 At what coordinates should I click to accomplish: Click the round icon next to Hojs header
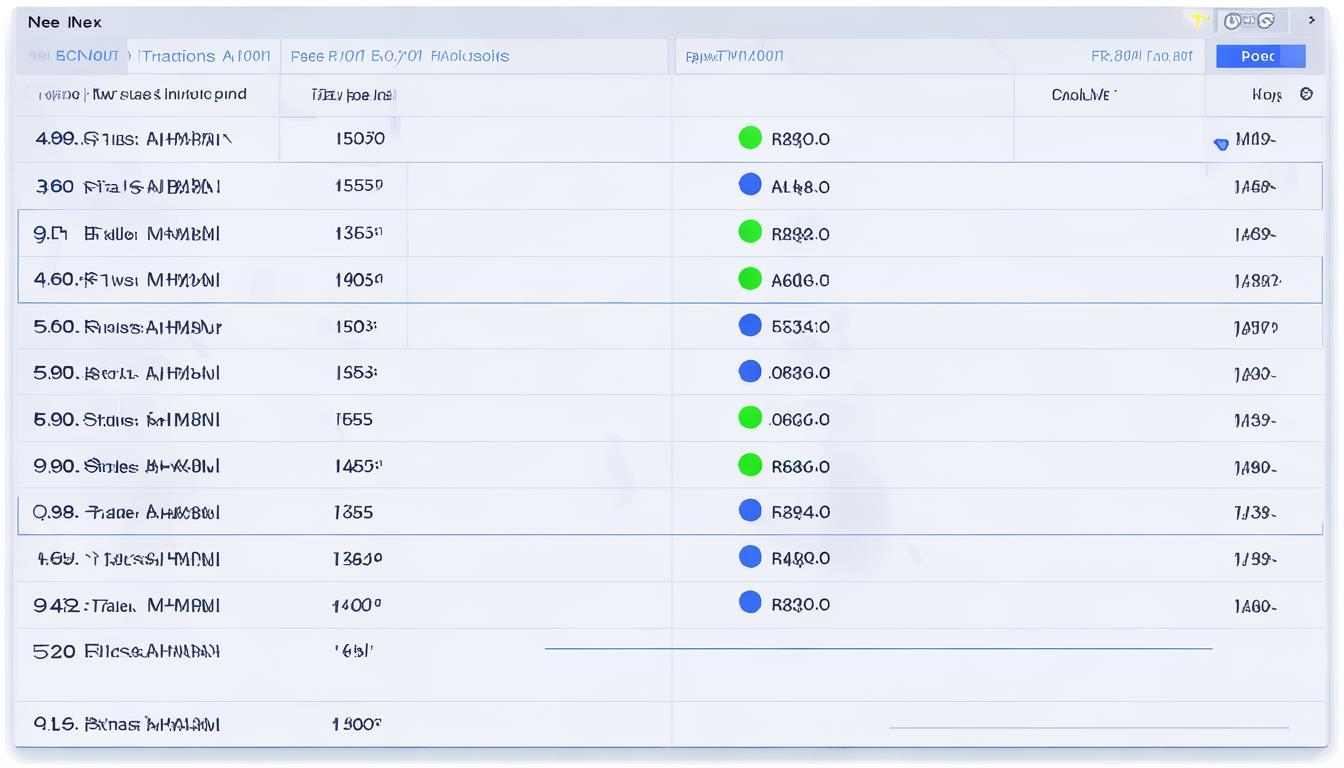[1306, 94]
